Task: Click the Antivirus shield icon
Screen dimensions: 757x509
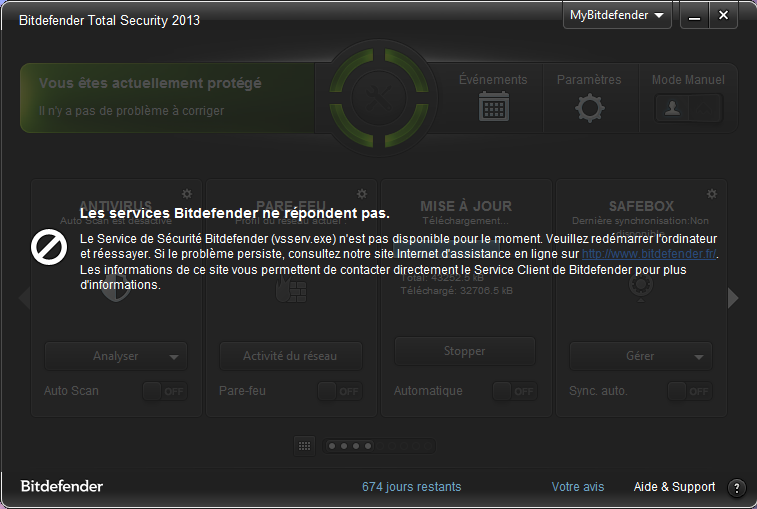Action: pos(116,289)
